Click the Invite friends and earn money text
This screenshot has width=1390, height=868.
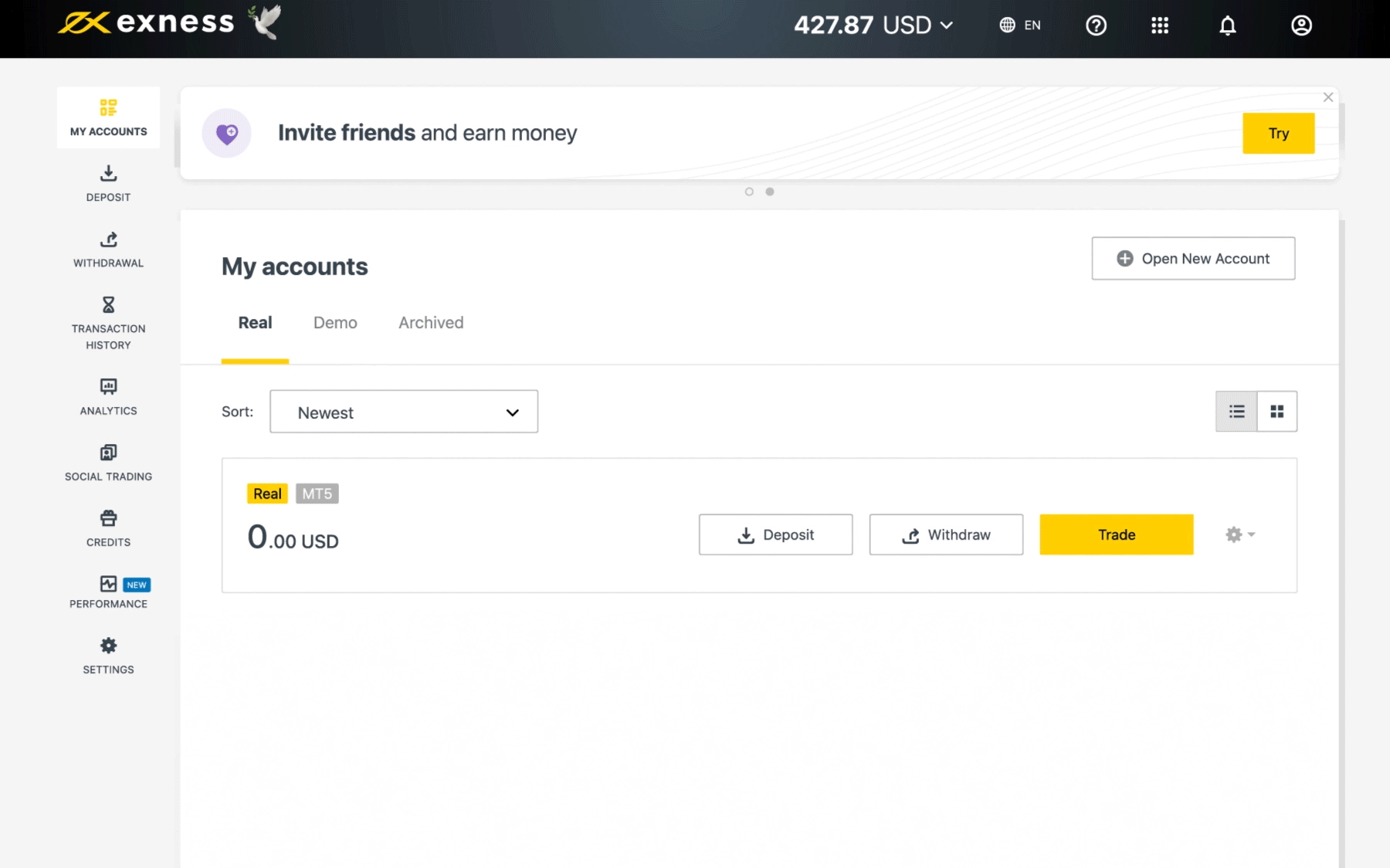[427, 133]
